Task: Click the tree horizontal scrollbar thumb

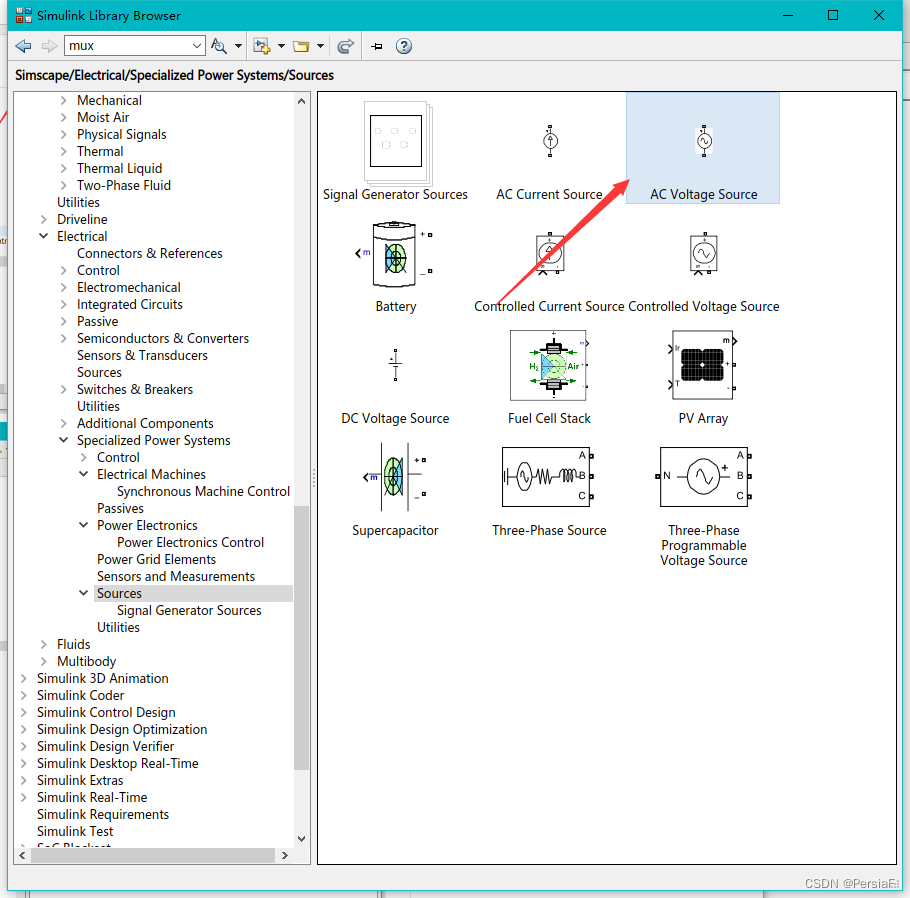Action: (x=153, y=855)
